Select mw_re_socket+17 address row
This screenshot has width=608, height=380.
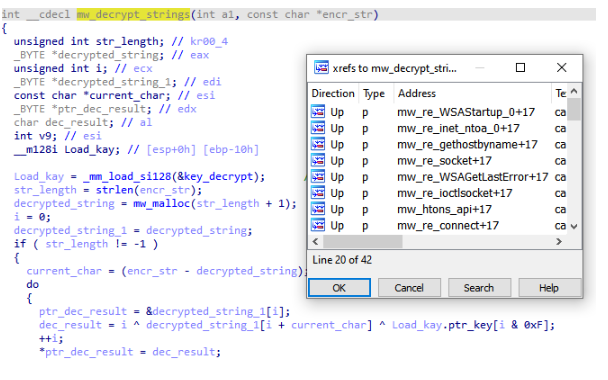444,161
